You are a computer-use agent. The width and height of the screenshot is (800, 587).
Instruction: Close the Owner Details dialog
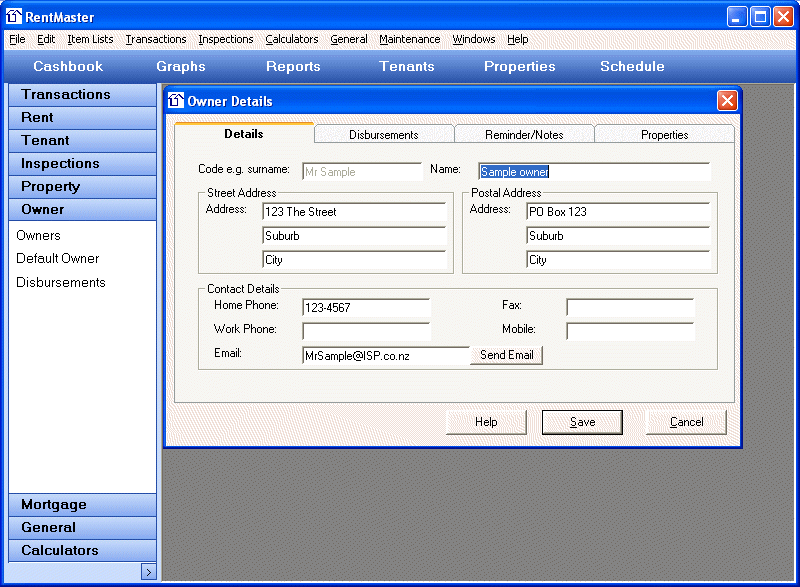point(727,101)
